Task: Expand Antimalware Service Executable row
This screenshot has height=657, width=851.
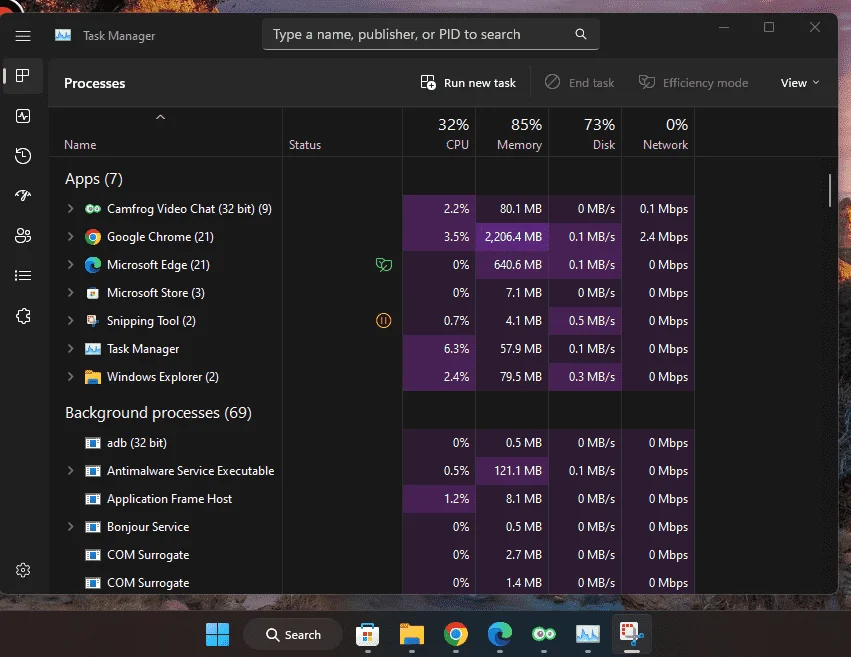Action: click(x=71, y=470)
